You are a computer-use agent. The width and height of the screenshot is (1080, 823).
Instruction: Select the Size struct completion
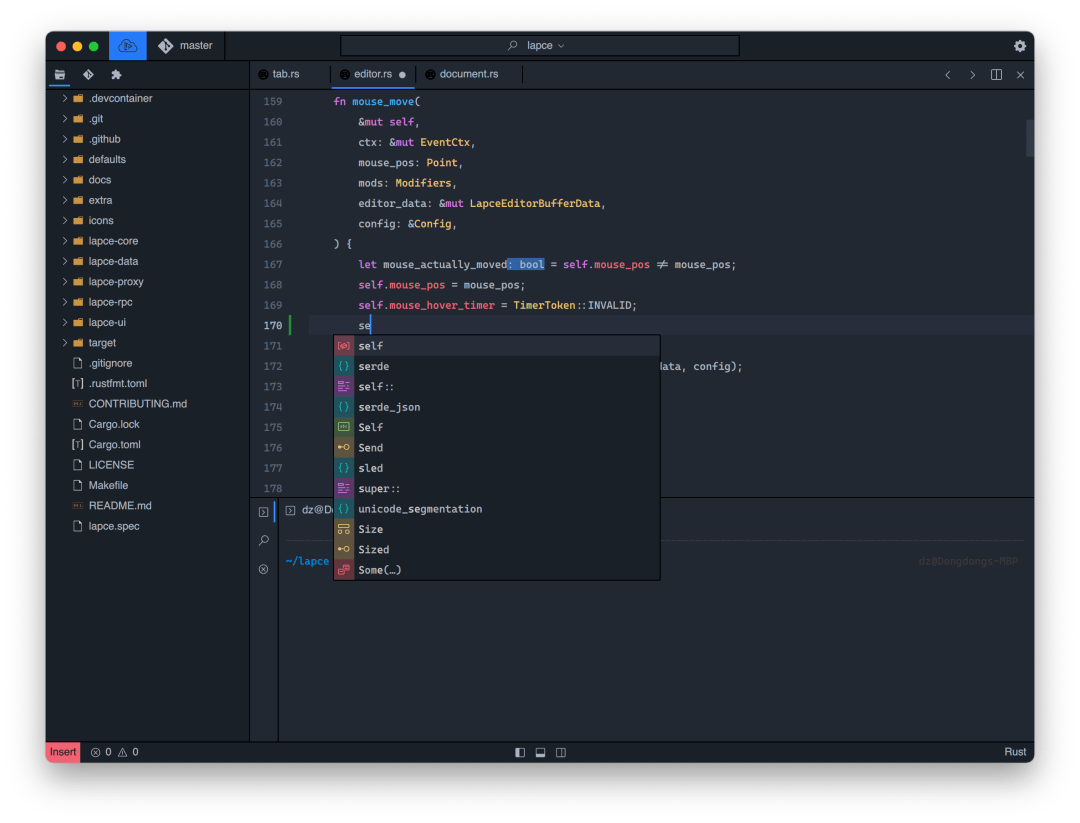(x=497, y=529)
